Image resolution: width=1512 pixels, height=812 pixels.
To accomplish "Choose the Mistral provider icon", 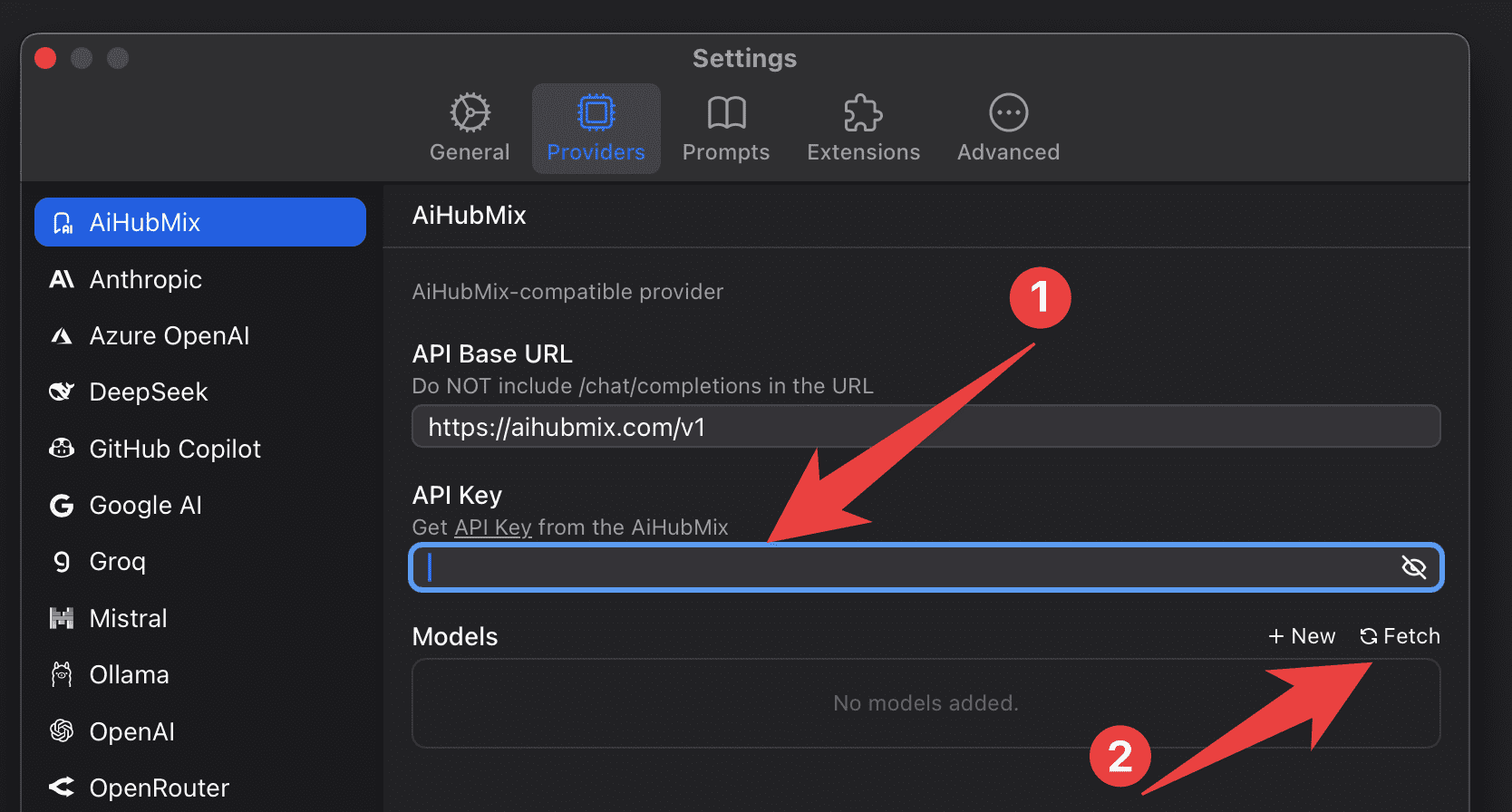I will pos(62,618).
